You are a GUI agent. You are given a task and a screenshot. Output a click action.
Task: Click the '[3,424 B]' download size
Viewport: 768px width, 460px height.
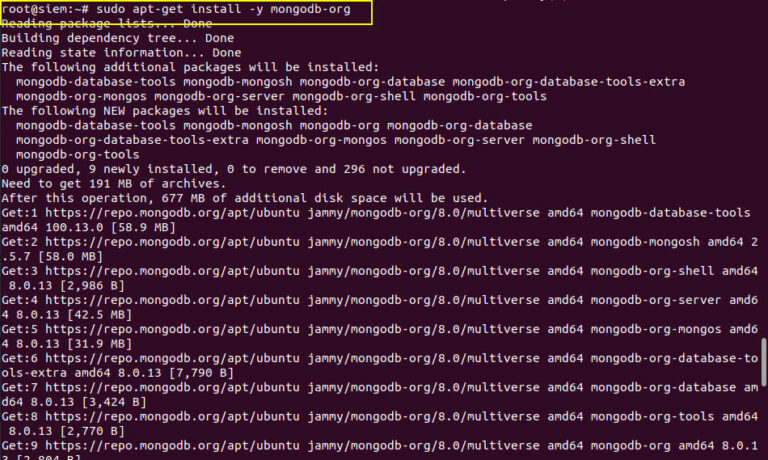click(x=114, y=402)
